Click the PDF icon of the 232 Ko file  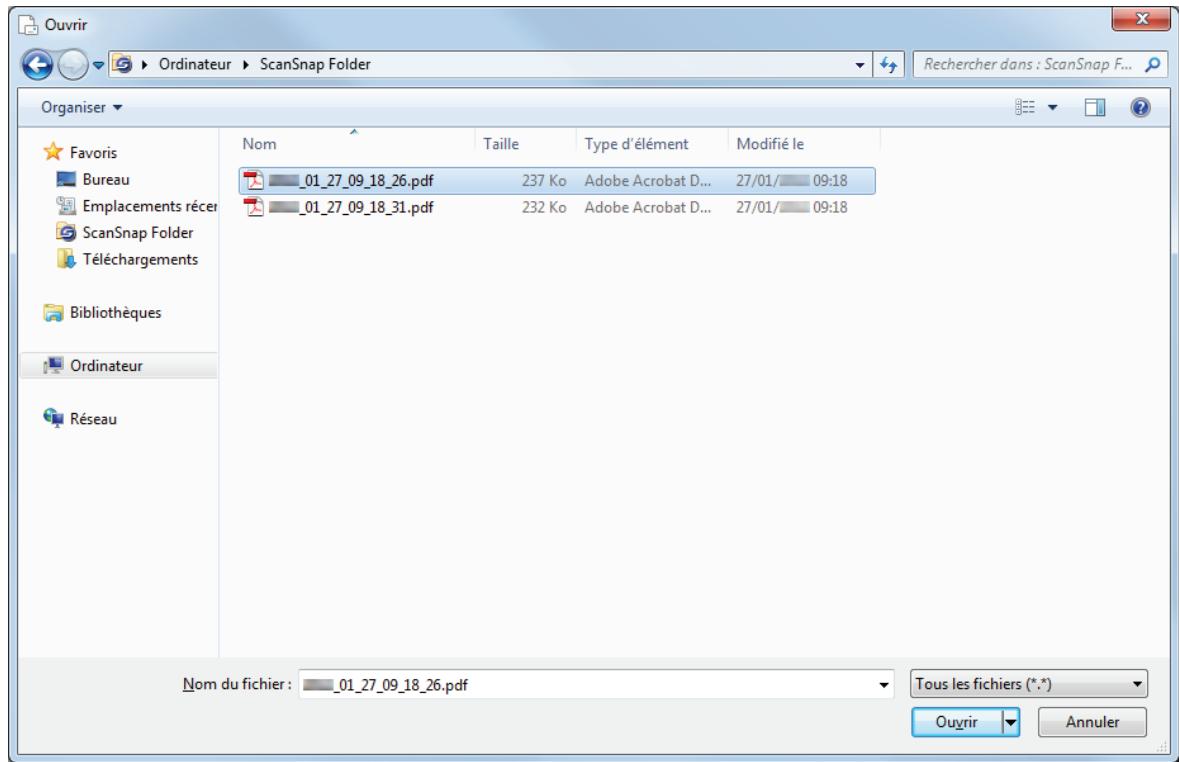point(253,207)
